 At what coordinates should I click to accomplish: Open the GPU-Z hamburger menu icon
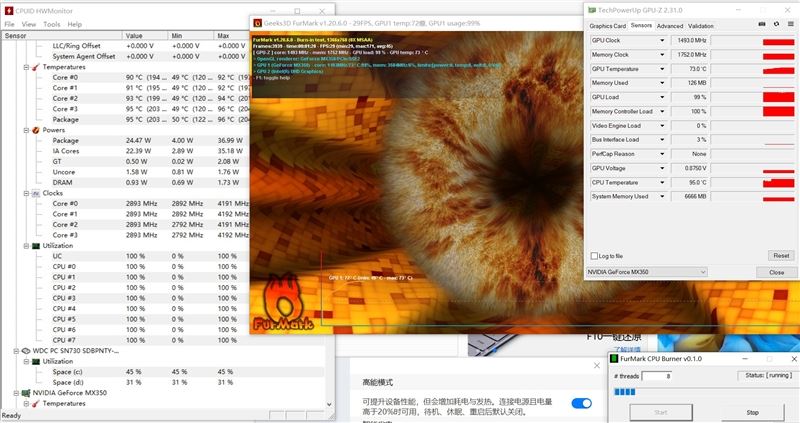tap(791, 24)
